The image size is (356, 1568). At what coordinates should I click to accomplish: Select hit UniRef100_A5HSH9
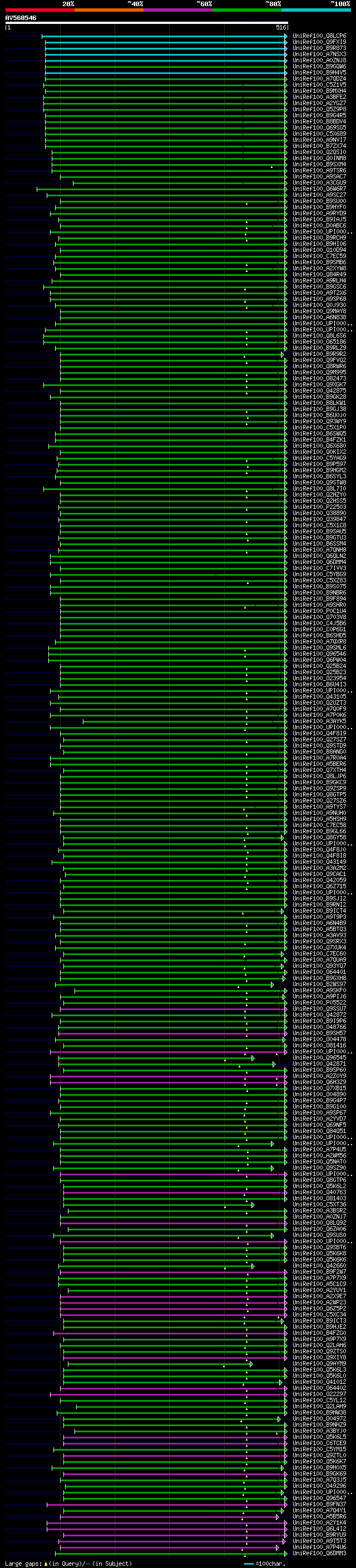click(319, 819)
